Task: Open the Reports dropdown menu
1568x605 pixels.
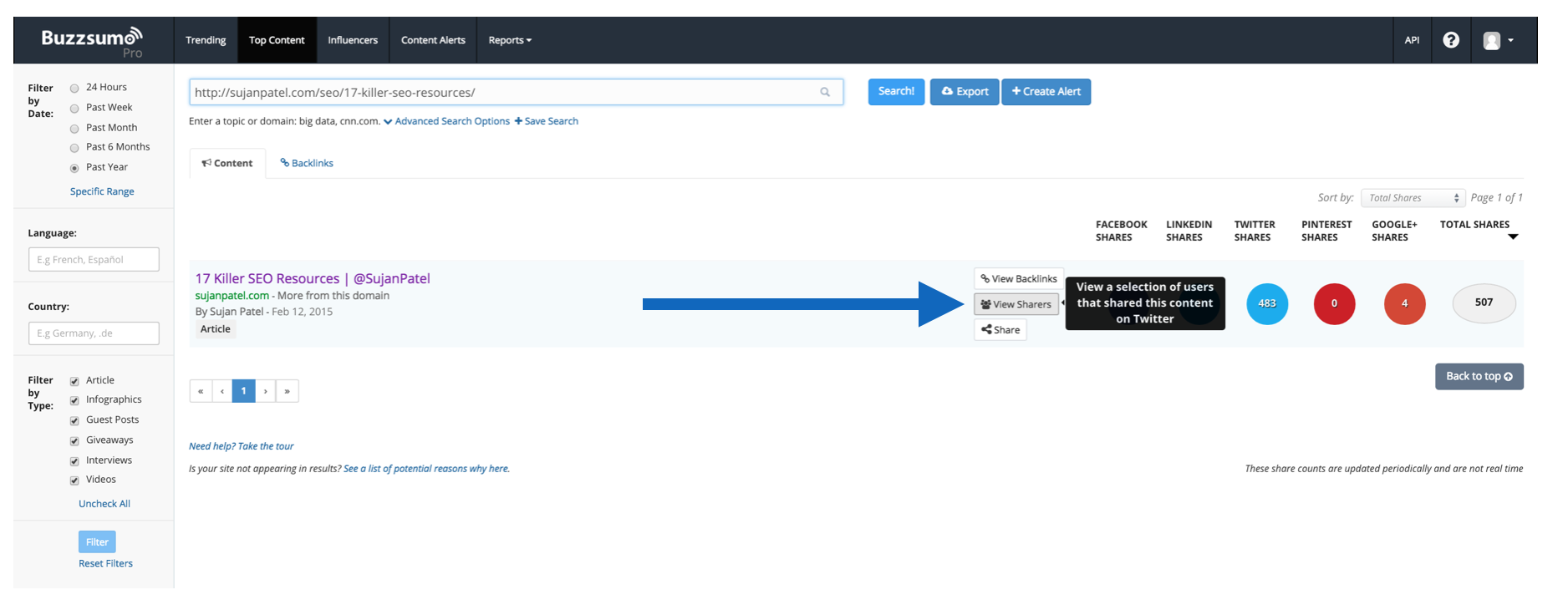Action: click(510, 40)
